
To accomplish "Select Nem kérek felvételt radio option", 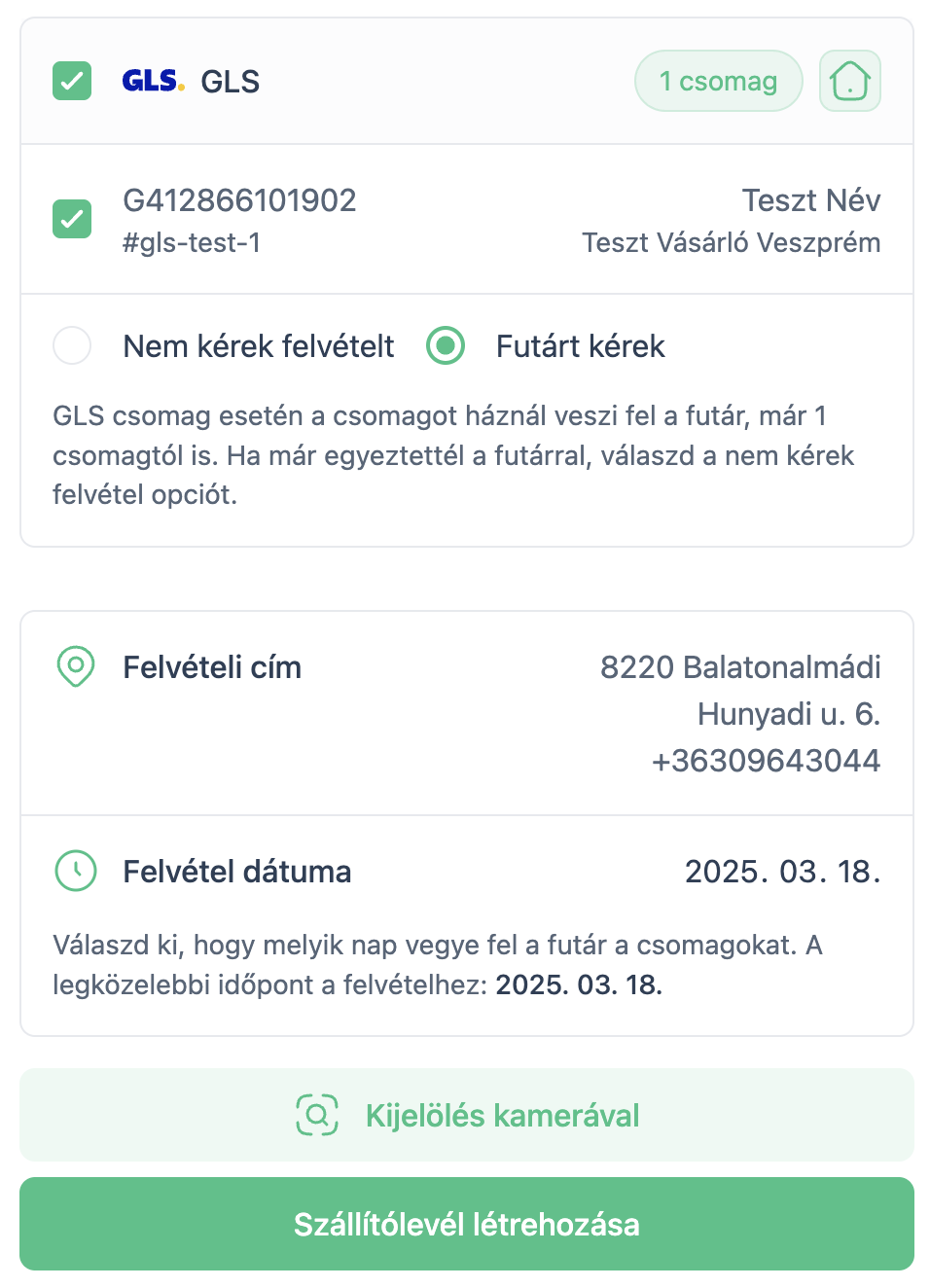I will 72,345.
